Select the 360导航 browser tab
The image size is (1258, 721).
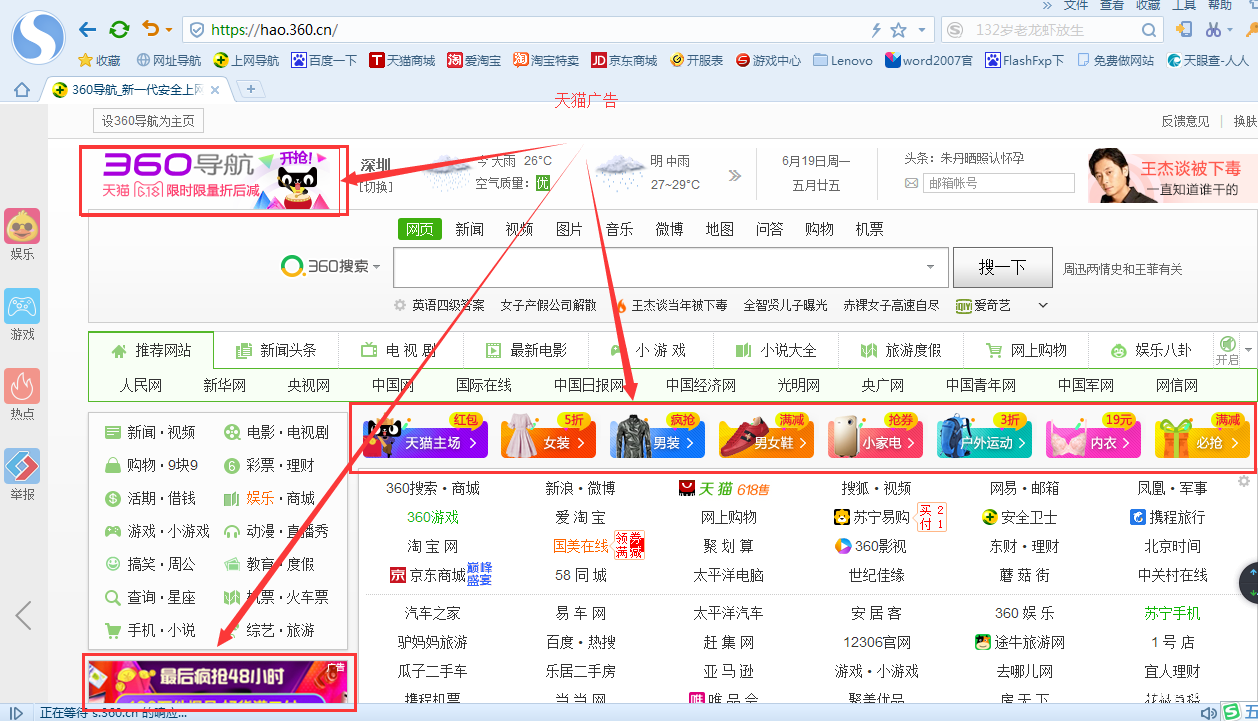pyautogui.click(x=137, y=90)
